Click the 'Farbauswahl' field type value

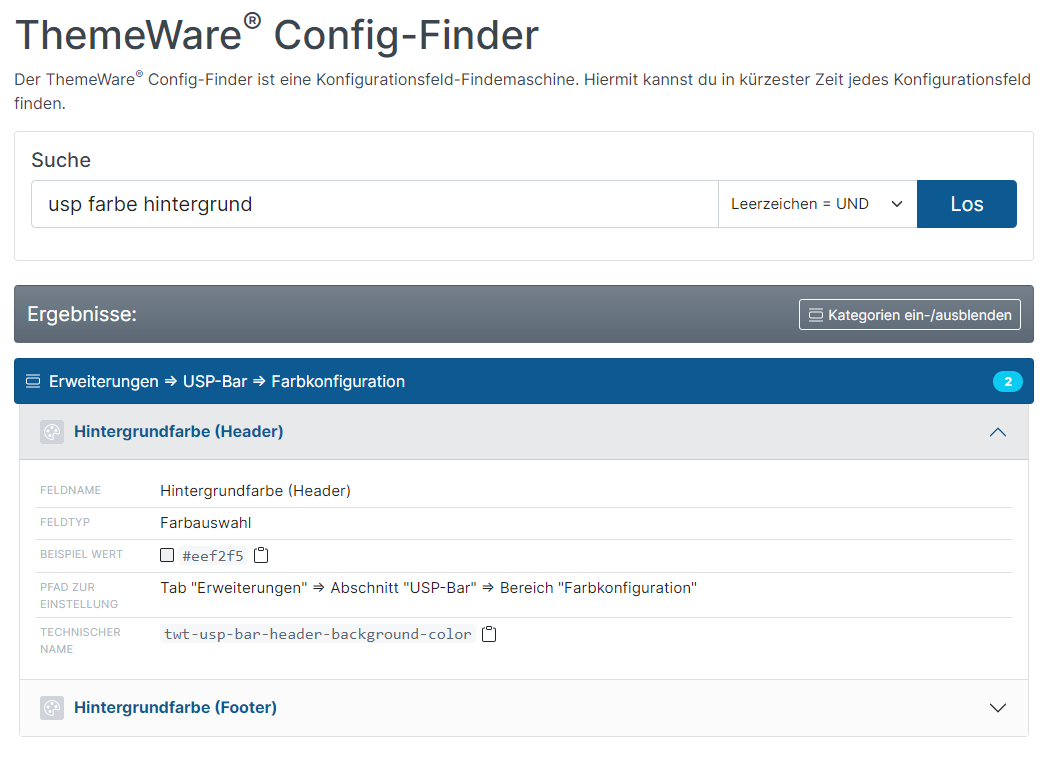click(x=206, y=523)
